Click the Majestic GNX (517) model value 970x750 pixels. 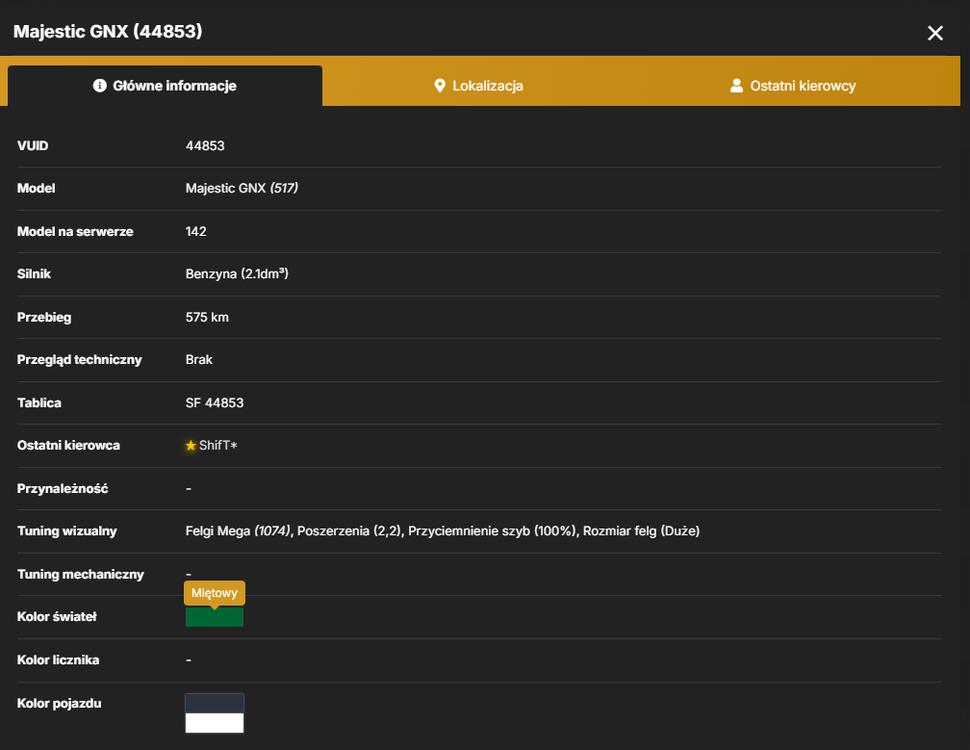(241, 188)
